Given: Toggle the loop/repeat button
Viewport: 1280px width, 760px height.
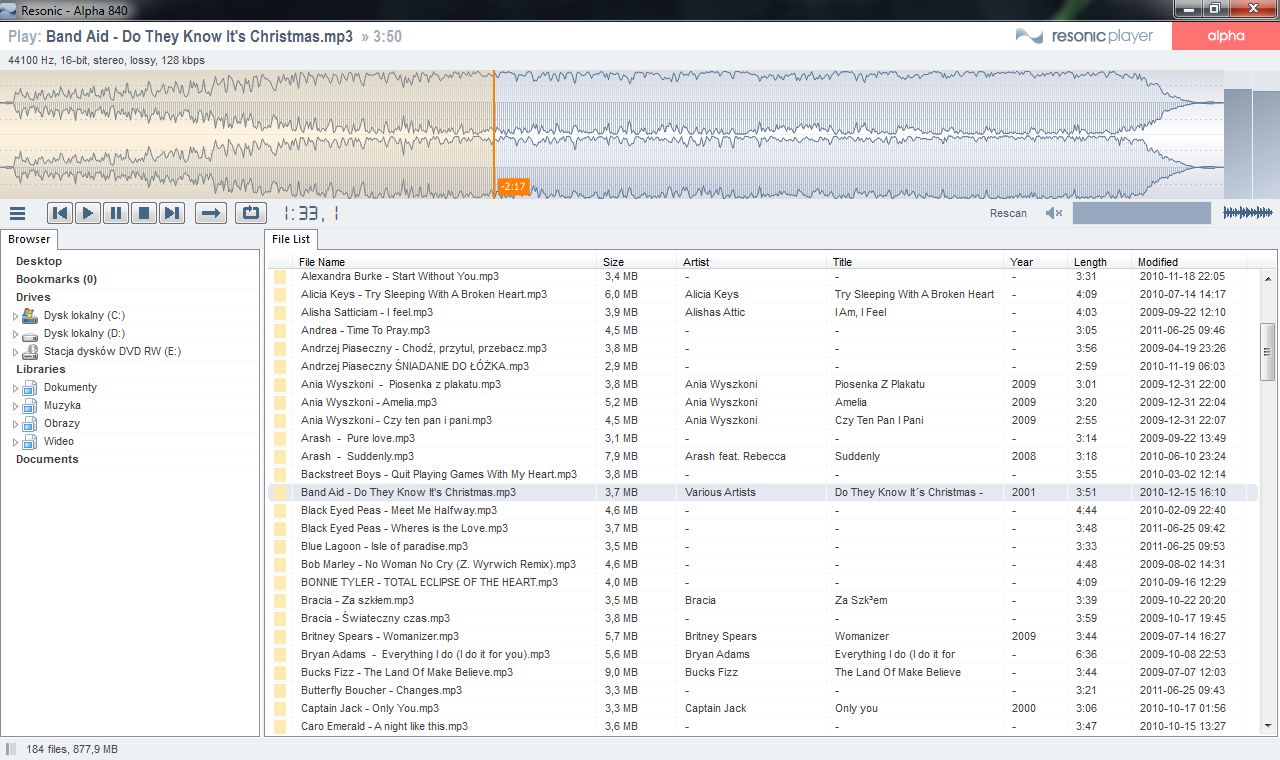Looking at the screenshot, I should click(251, 213).
